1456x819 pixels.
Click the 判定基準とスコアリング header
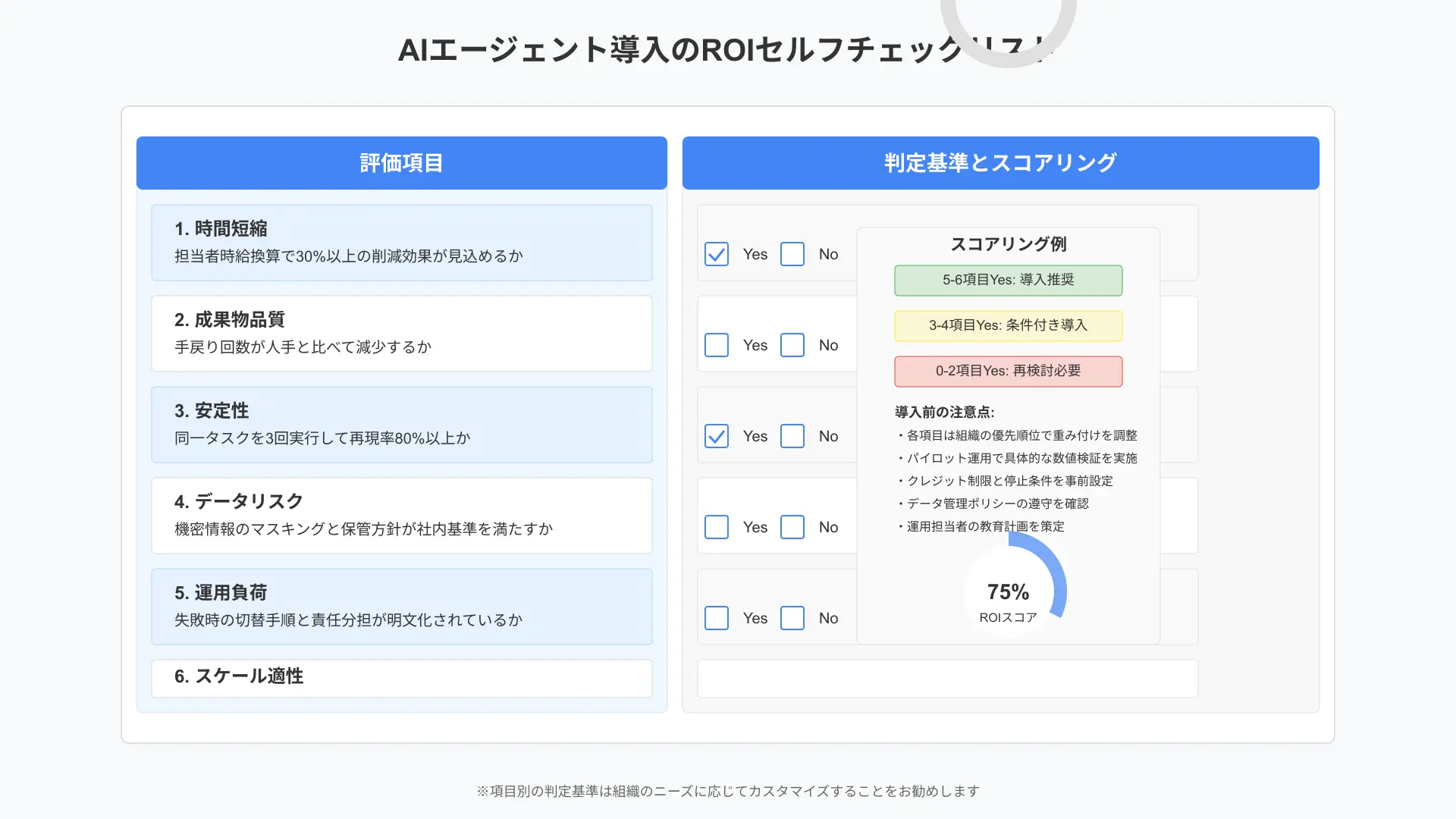[1001, 163]
